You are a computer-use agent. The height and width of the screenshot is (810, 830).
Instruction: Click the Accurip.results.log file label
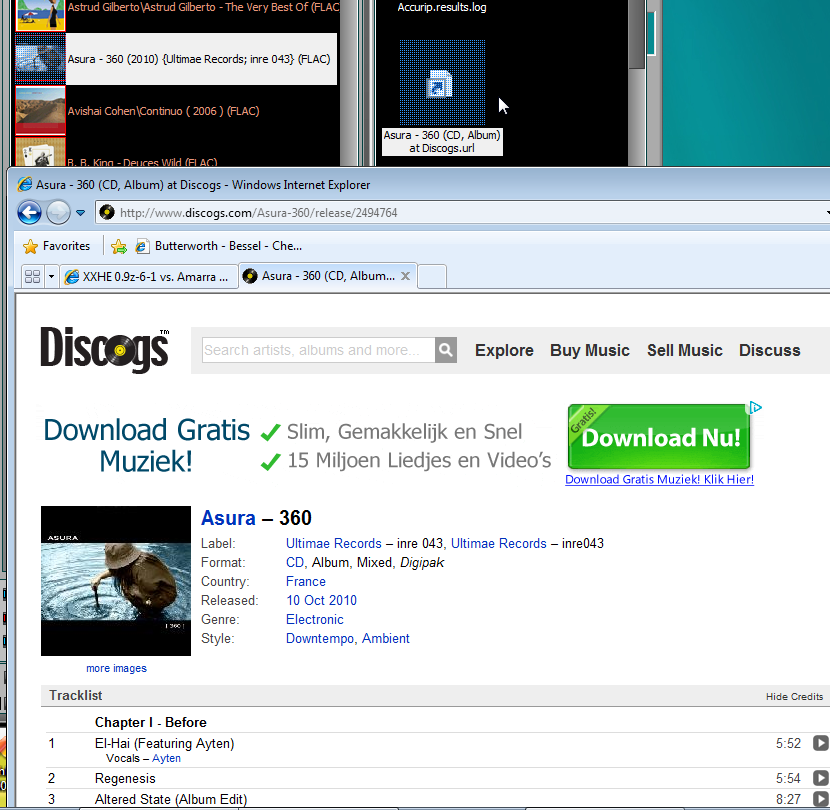tap(442, 7)
